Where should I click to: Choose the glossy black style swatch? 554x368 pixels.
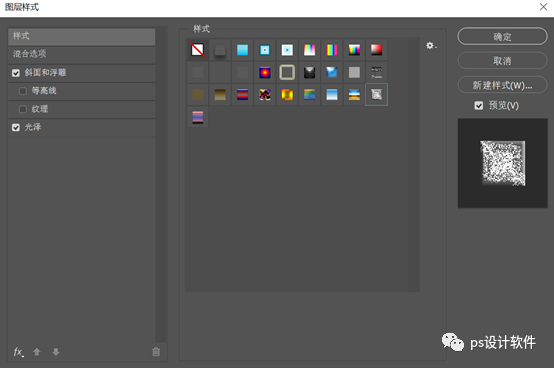(310, 72)
